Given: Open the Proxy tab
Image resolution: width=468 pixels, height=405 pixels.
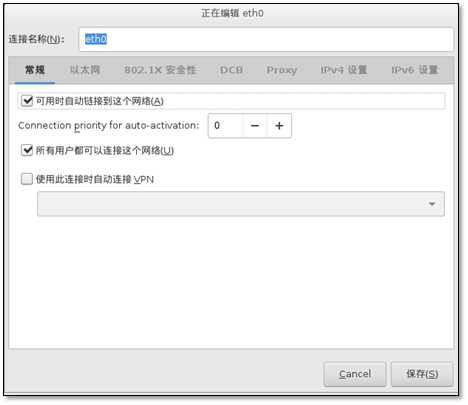Looking at the screenshot, I should pyautogui.click(x=282, y=70).
